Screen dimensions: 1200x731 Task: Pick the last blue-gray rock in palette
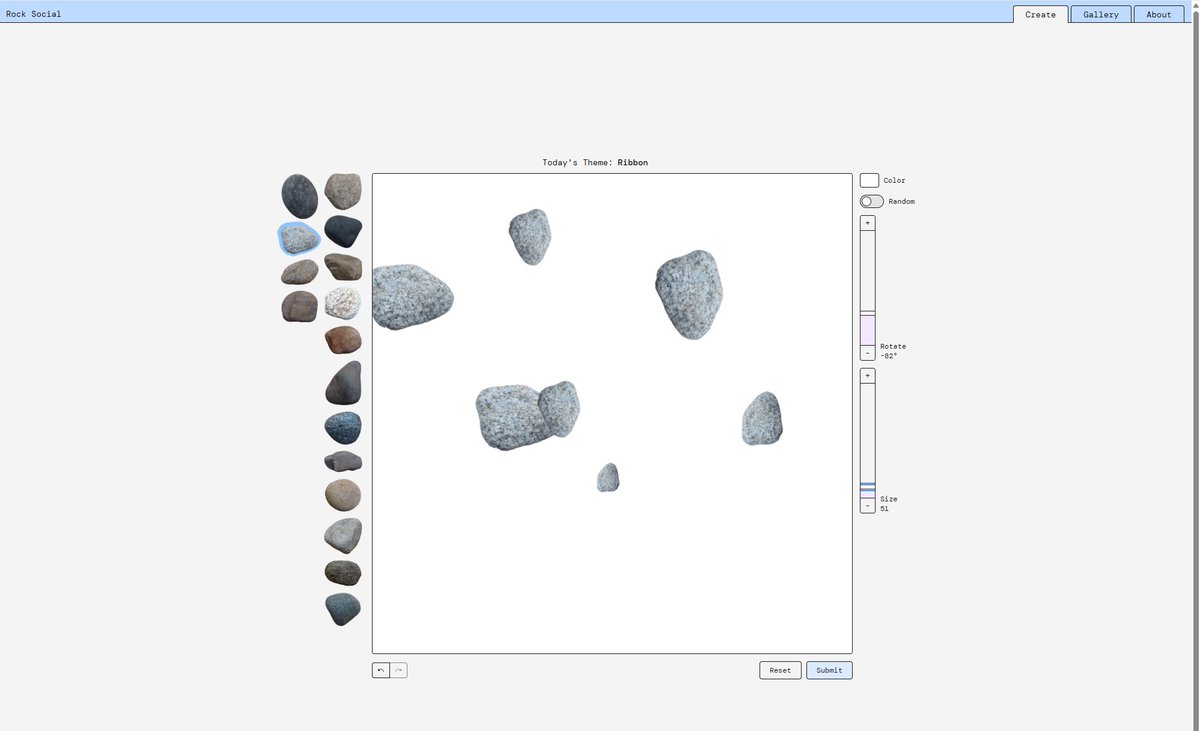pyautogui.click(x=343, y=609)
